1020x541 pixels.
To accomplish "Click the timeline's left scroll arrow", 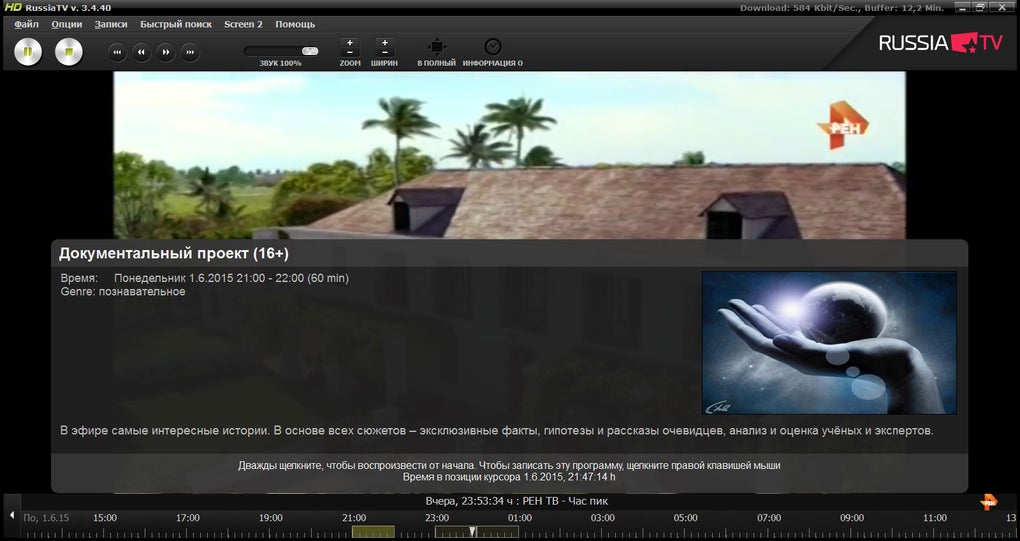I will coord(12,515).
